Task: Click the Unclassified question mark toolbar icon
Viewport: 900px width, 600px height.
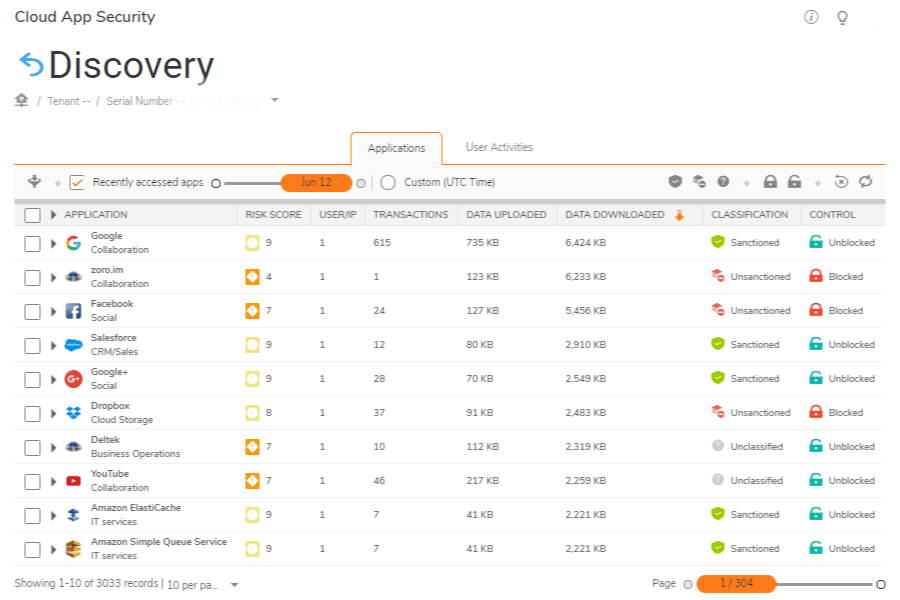Action: (x=723, y=182)
